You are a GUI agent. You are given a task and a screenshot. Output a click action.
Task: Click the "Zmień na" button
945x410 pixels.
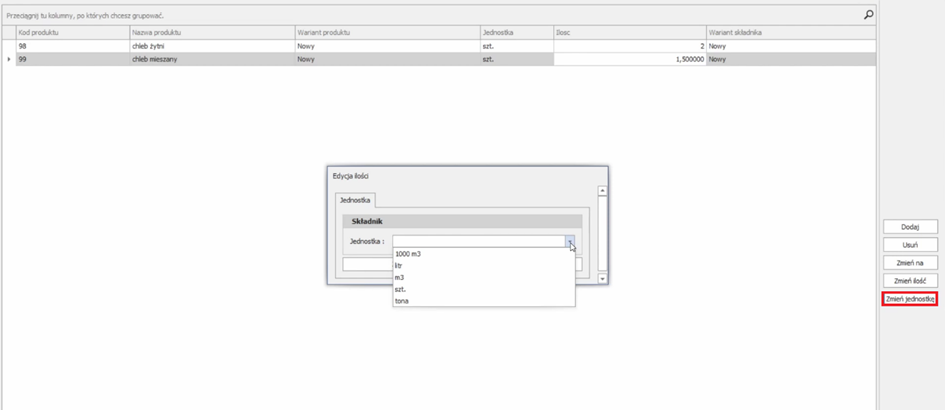pyautogui.click(x=909, y=263)
